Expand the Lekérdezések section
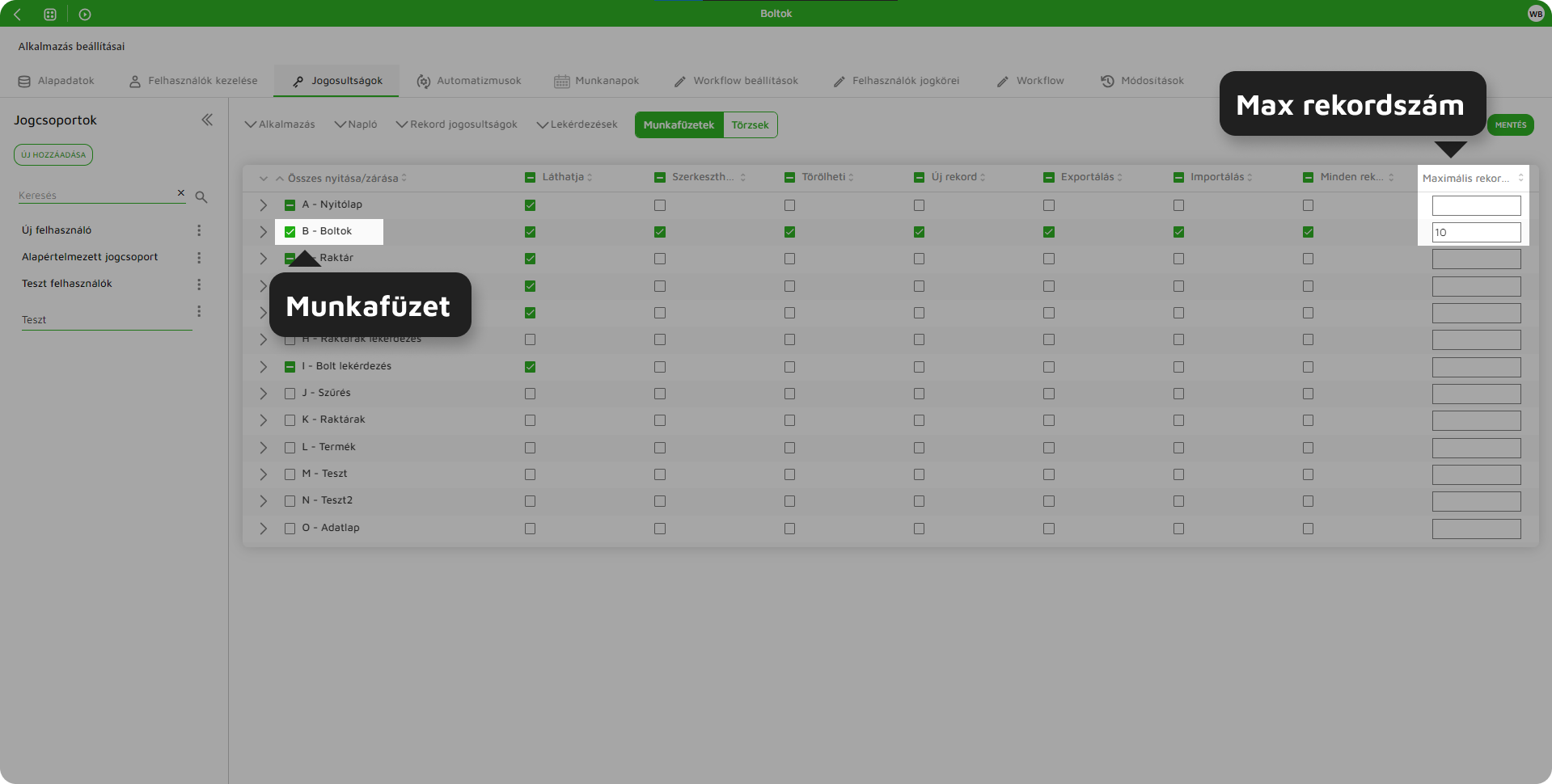The image size is (1552, 784). 577,124
